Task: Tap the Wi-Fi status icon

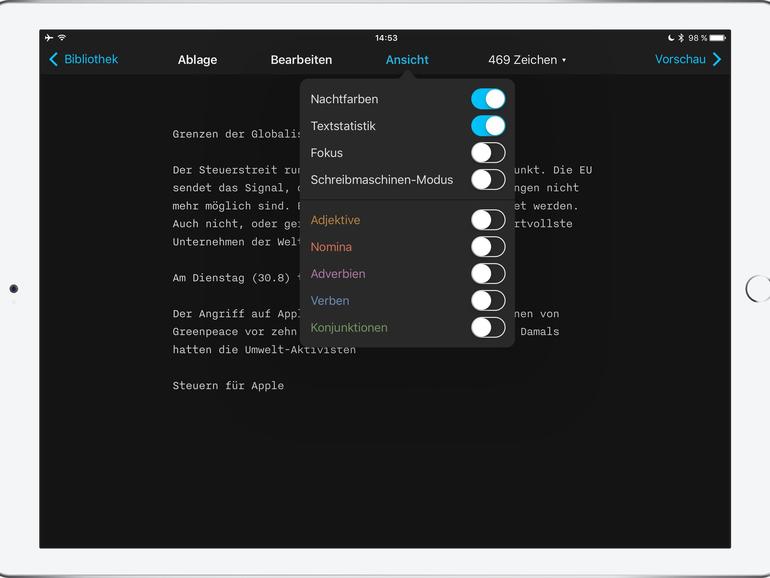Action: (x=62, y=38)
